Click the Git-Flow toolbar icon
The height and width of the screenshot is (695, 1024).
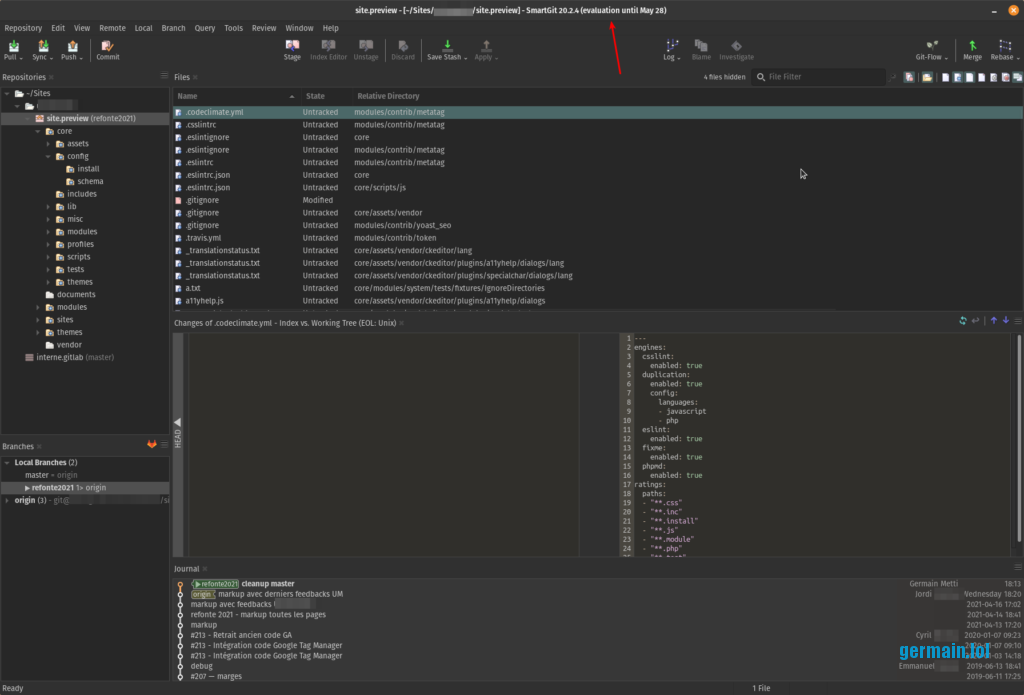click(x=931, y=47)
